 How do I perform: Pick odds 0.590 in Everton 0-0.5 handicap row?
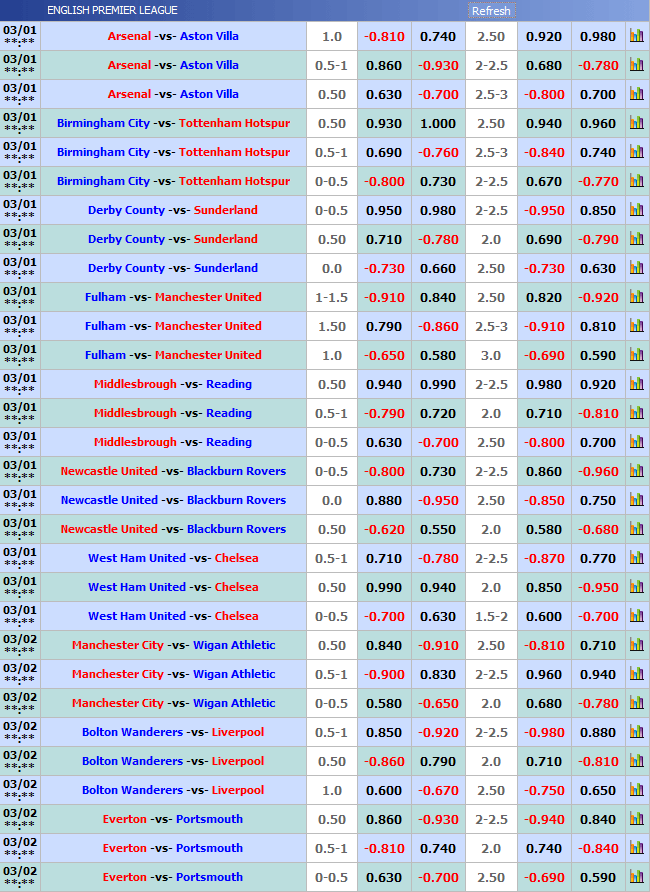coord(598,878)
